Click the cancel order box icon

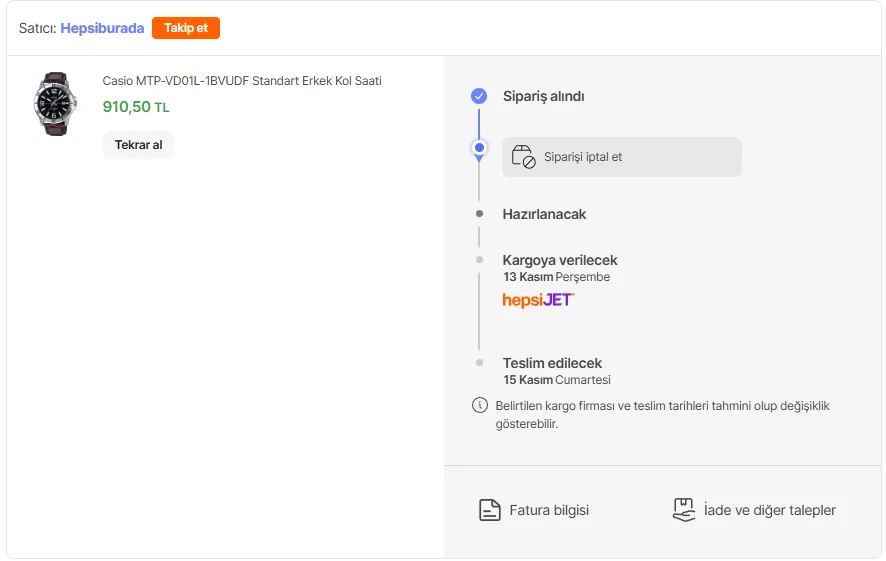pos(523,157)
